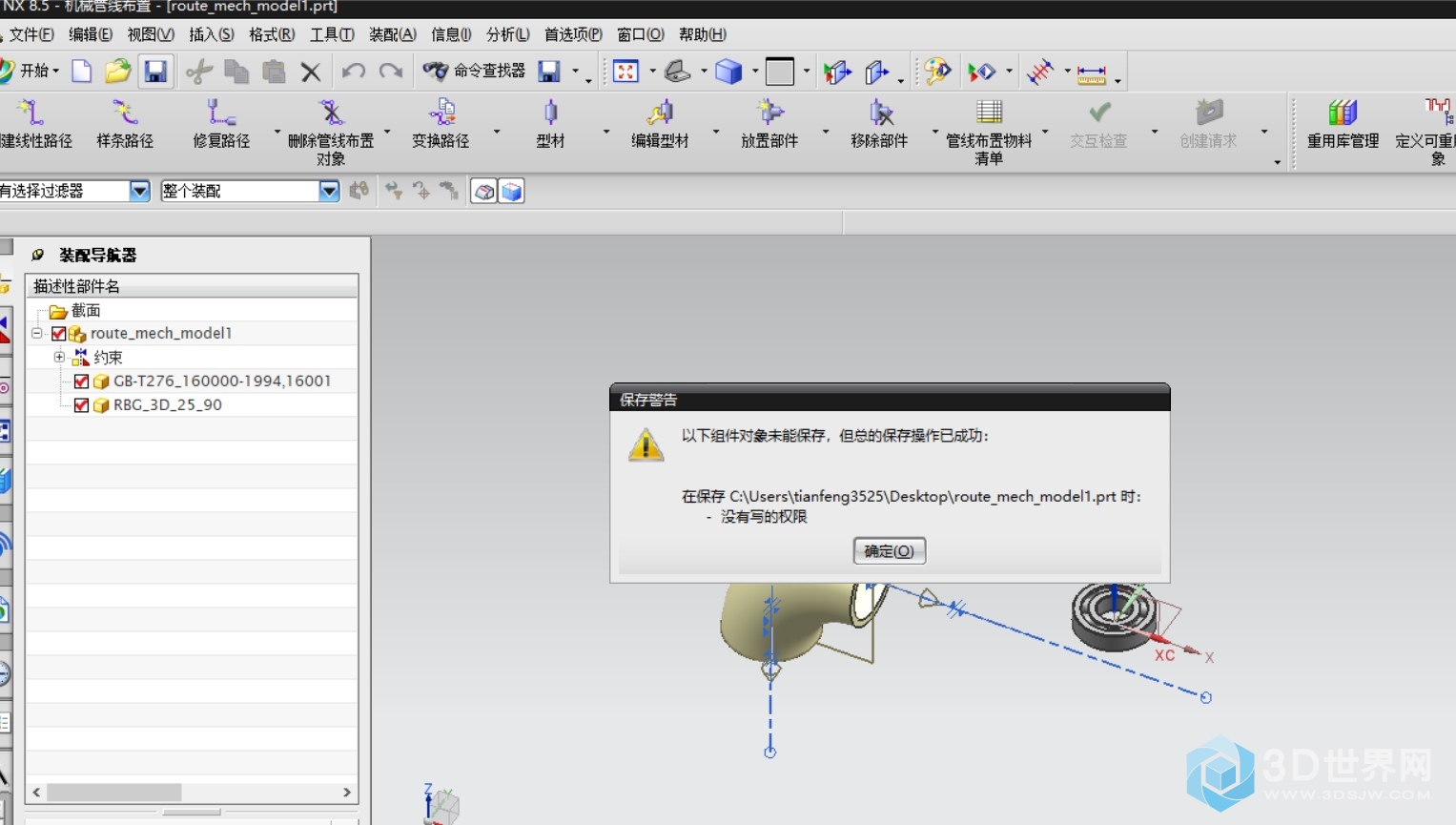Open the 编辑(E) menu
This screenshot has height=825, width=1456.
coord(91,34)
